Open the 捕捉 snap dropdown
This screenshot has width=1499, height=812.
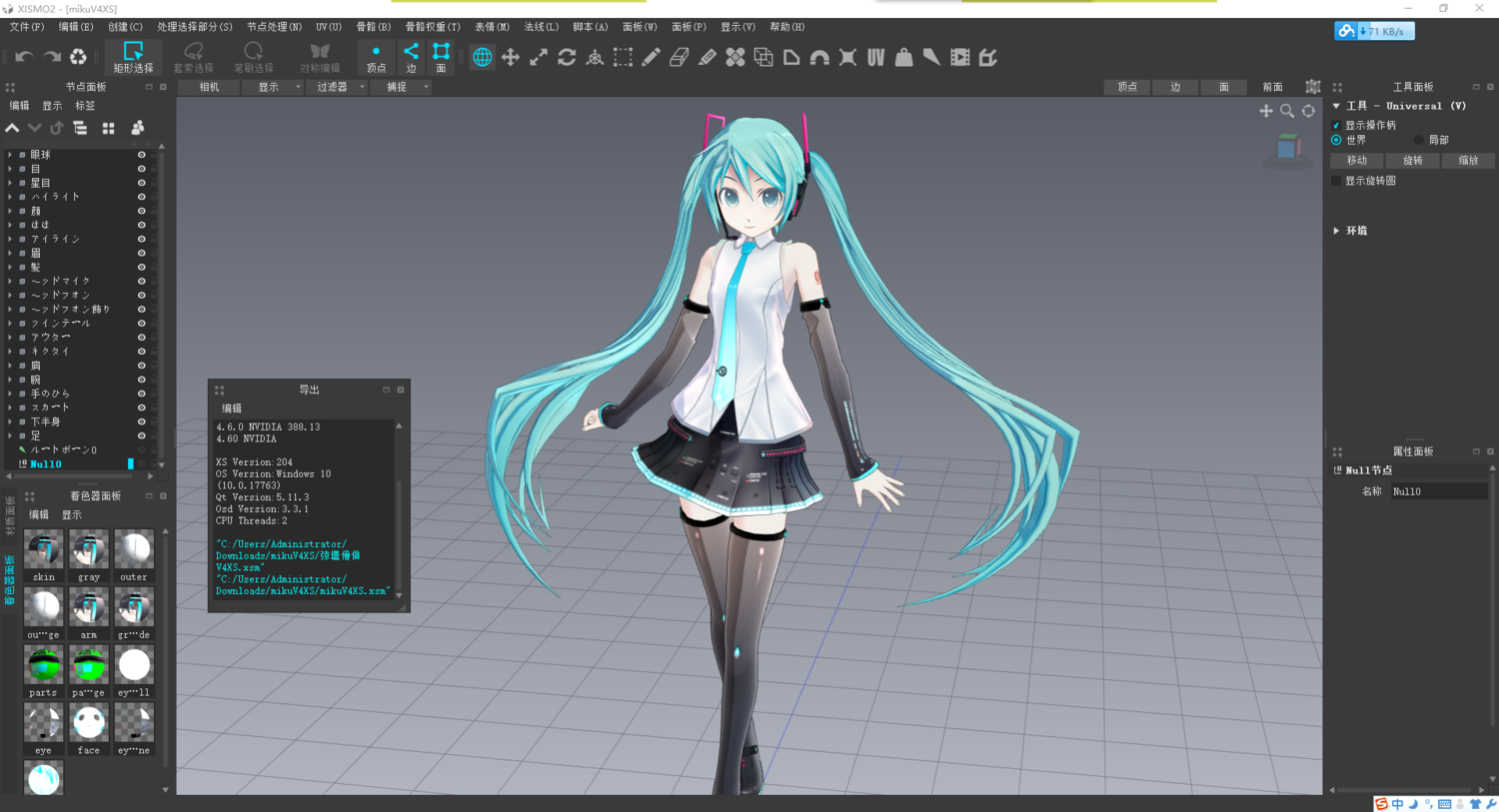pyautogui.click(x=402, y=87)
